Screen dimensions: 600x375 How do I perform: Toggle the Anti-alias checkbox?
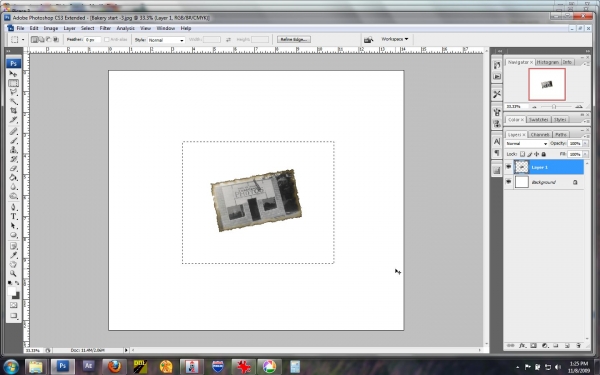107,39
